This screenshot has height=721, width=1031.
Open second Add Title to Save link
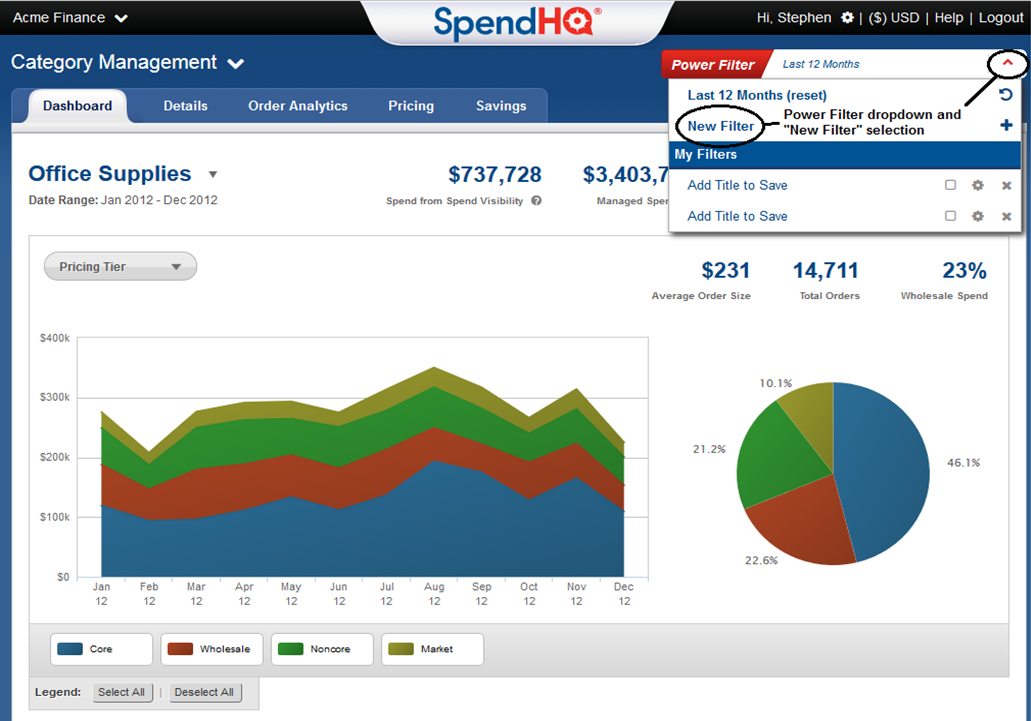point(737,216)
